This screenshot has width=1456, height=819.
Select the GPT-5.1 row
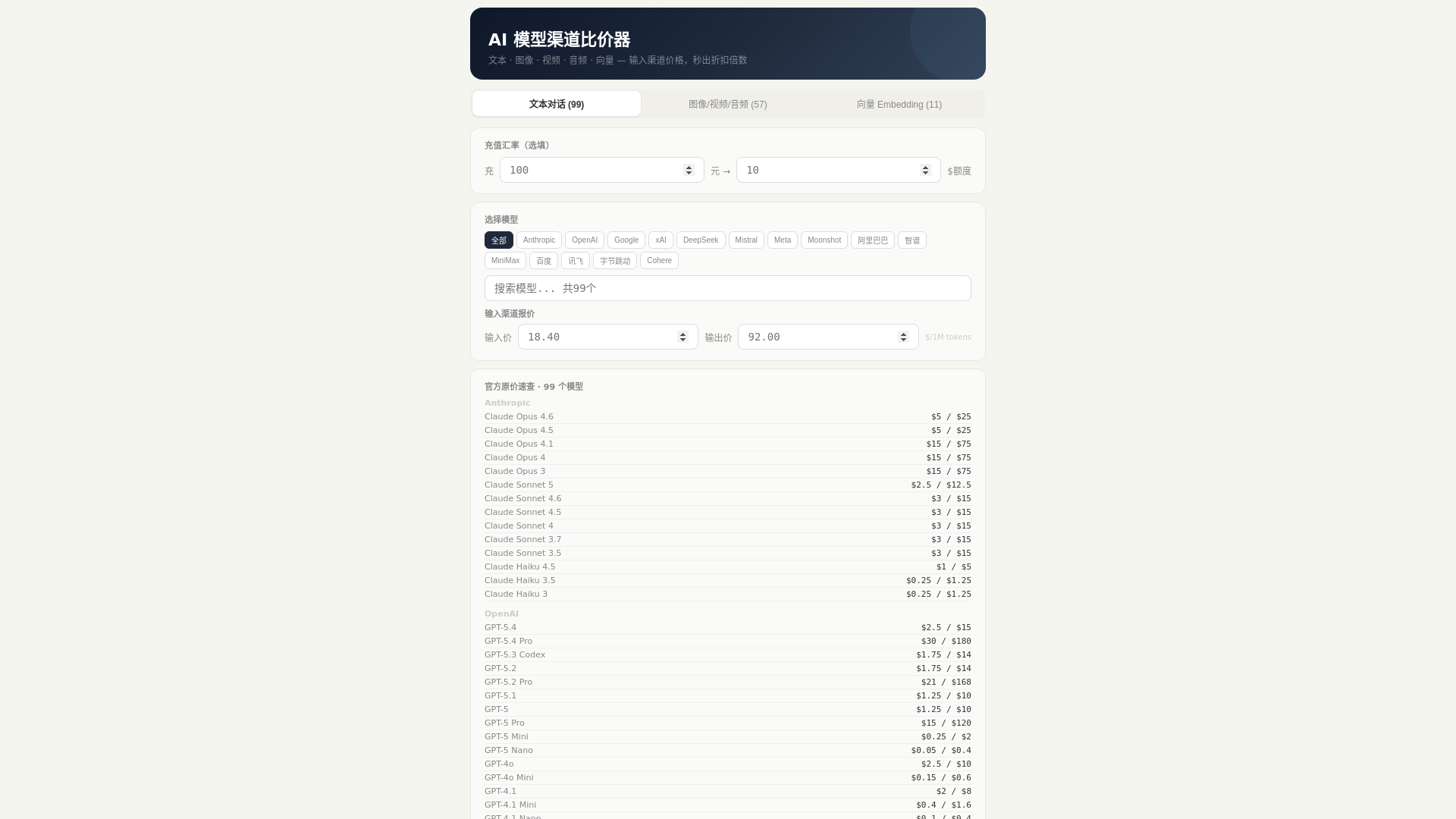[x=728, y=696]
